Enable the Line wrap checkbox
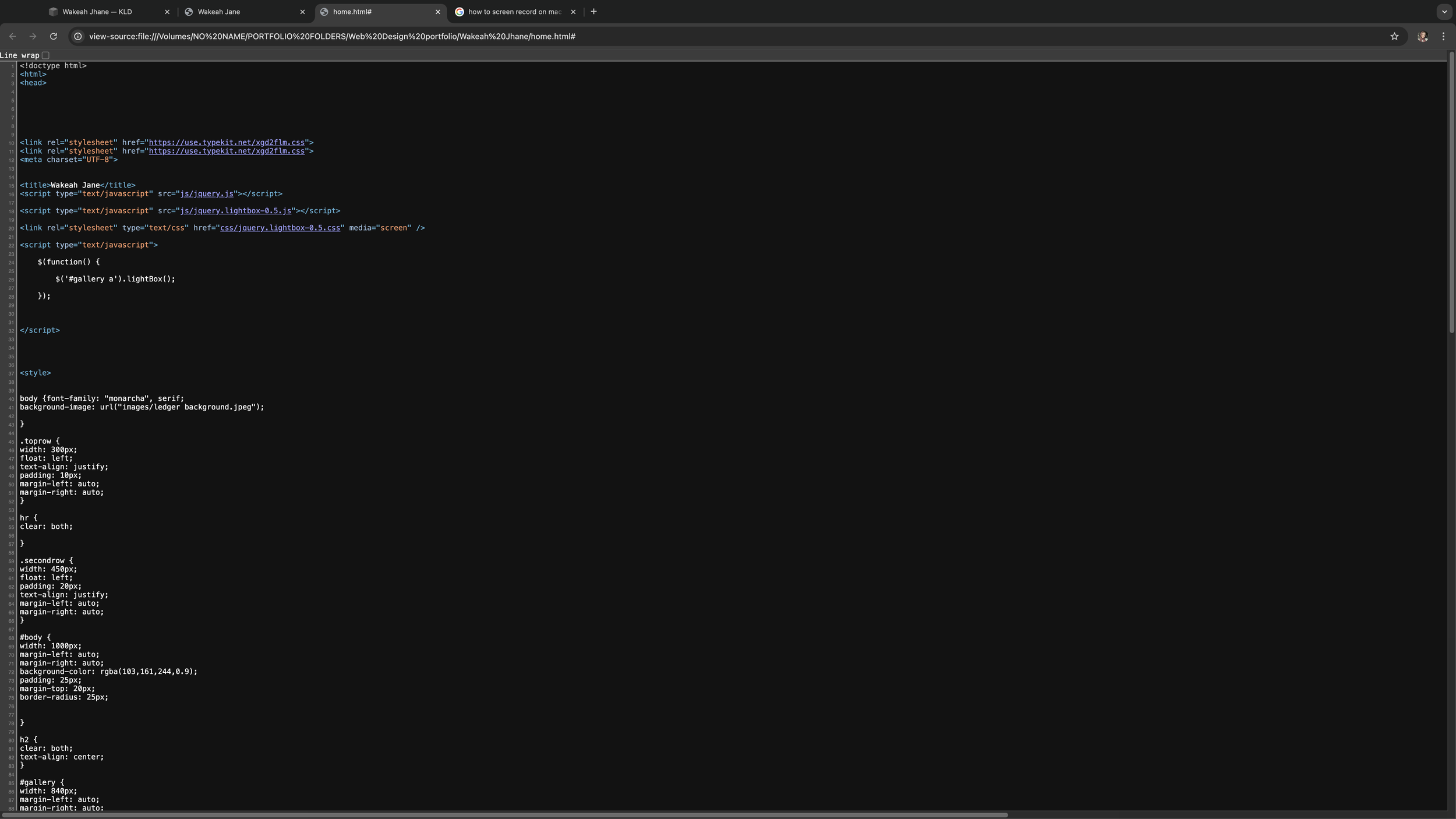The image size is (1456, 819). click(45, 55)
